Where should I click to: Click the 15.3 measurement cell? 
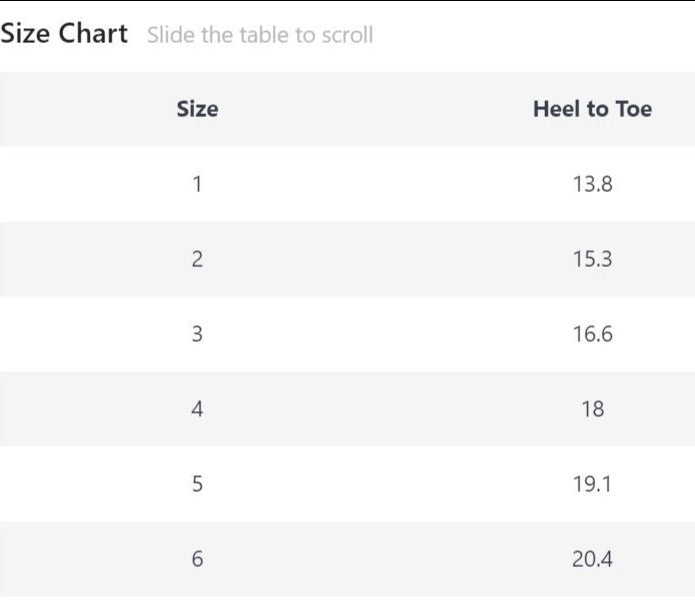(x=592, y=259)
